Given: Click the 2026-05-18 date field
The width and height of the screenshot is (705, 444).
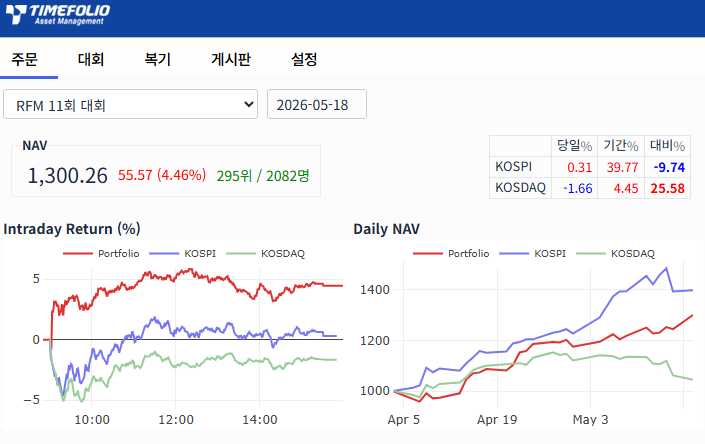Looking at the screenshot, I should point(317,104).
